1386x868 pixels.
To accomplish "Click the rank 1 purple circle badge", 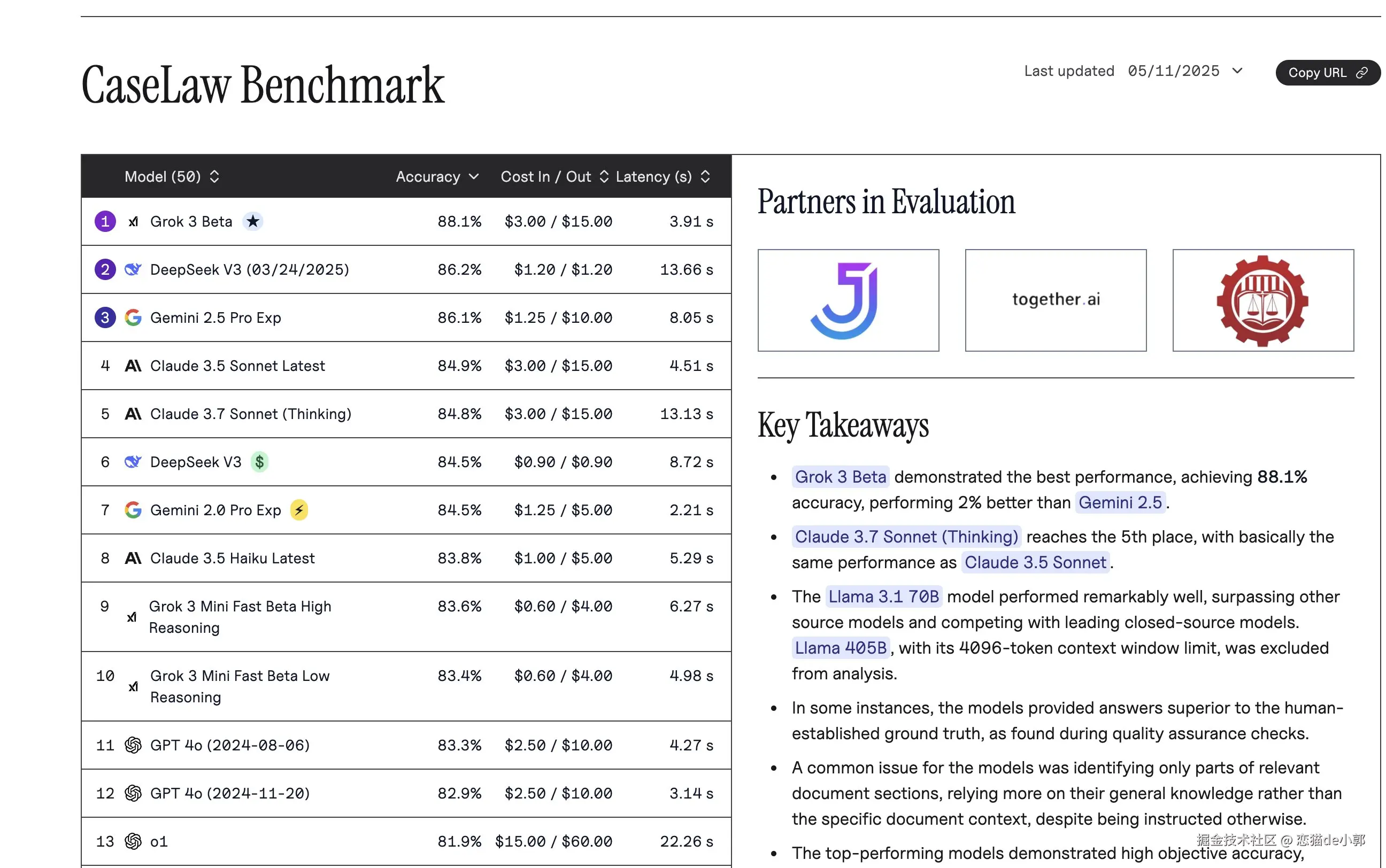I will pos(105,222).
